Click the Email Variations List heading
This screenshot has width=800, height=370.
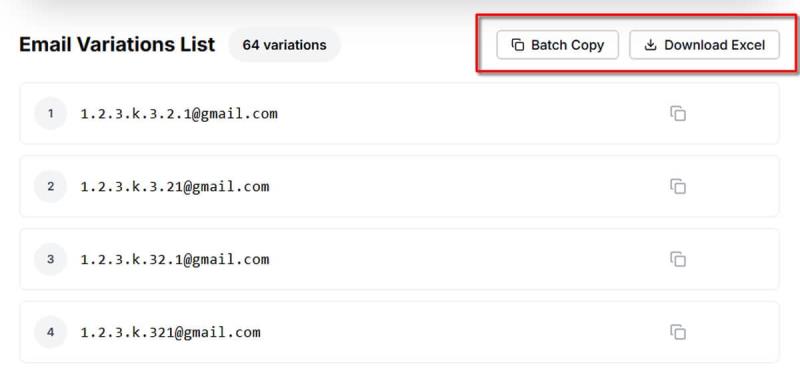coord(117,45)
